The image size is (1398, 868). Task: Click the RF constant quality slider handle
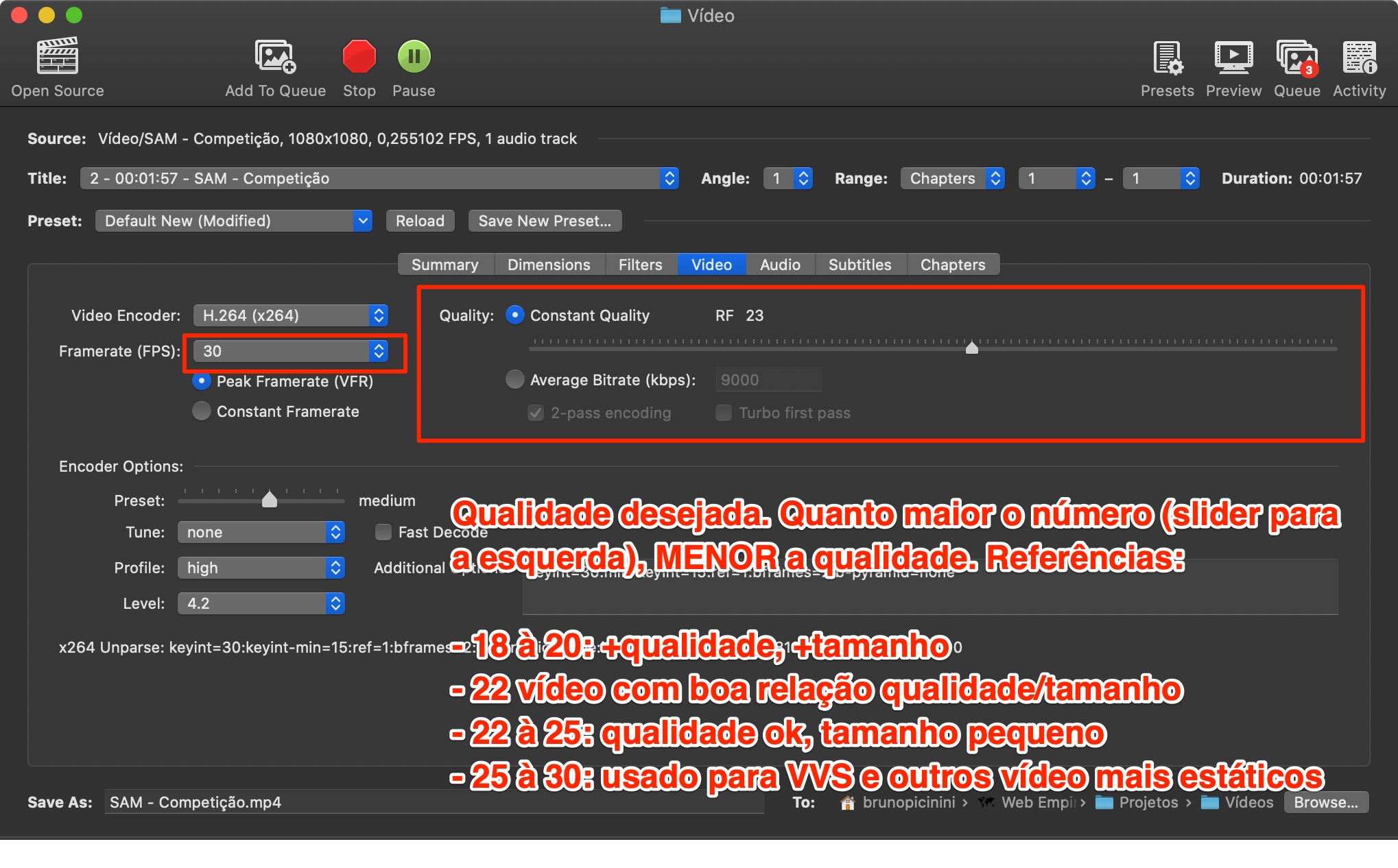tap(971, 348)
